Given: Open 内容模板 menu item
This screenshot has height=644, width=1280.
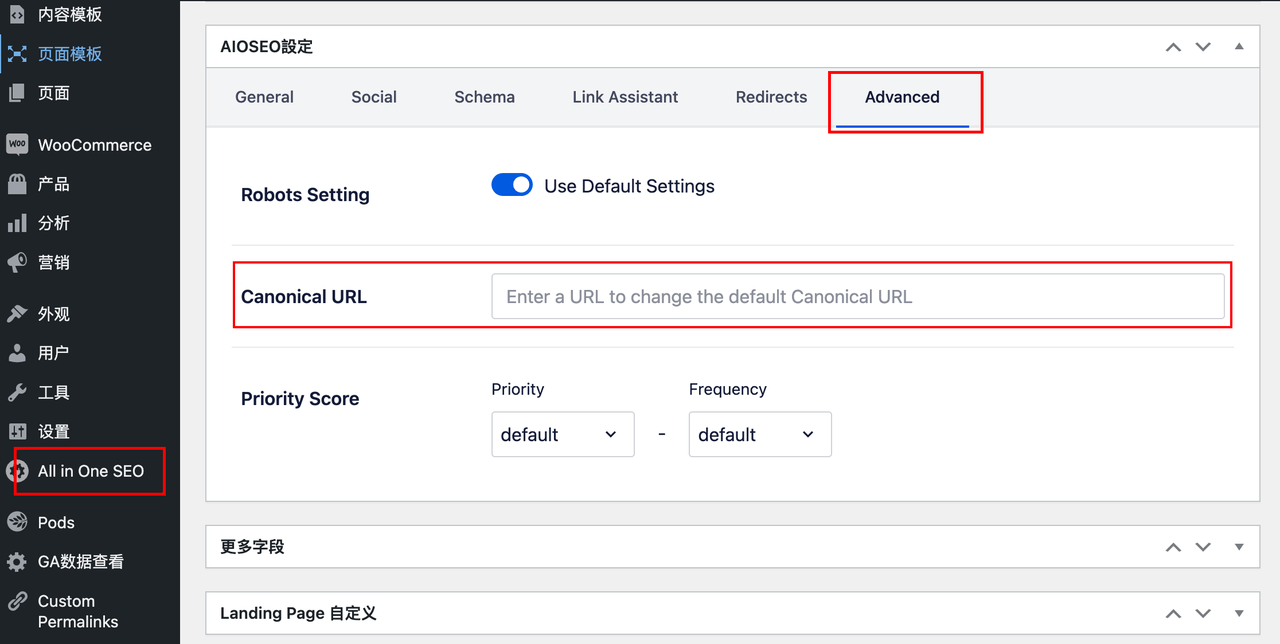Looking at the screenshot, I should [x=70, y=15].
